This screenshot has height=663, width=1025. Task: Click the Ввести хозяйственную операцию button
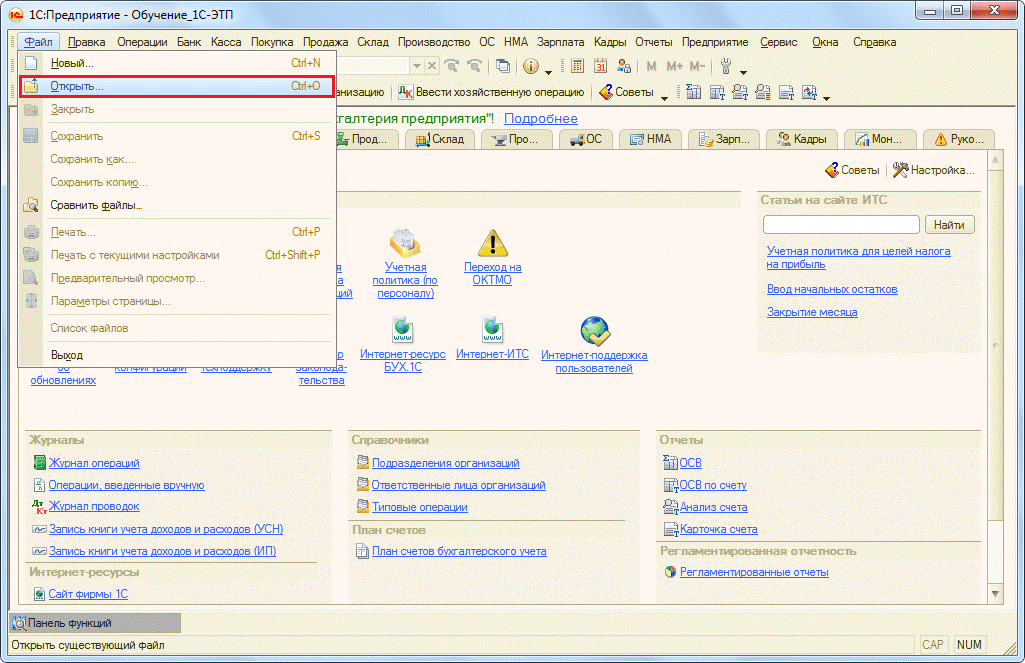pos(491,92)
